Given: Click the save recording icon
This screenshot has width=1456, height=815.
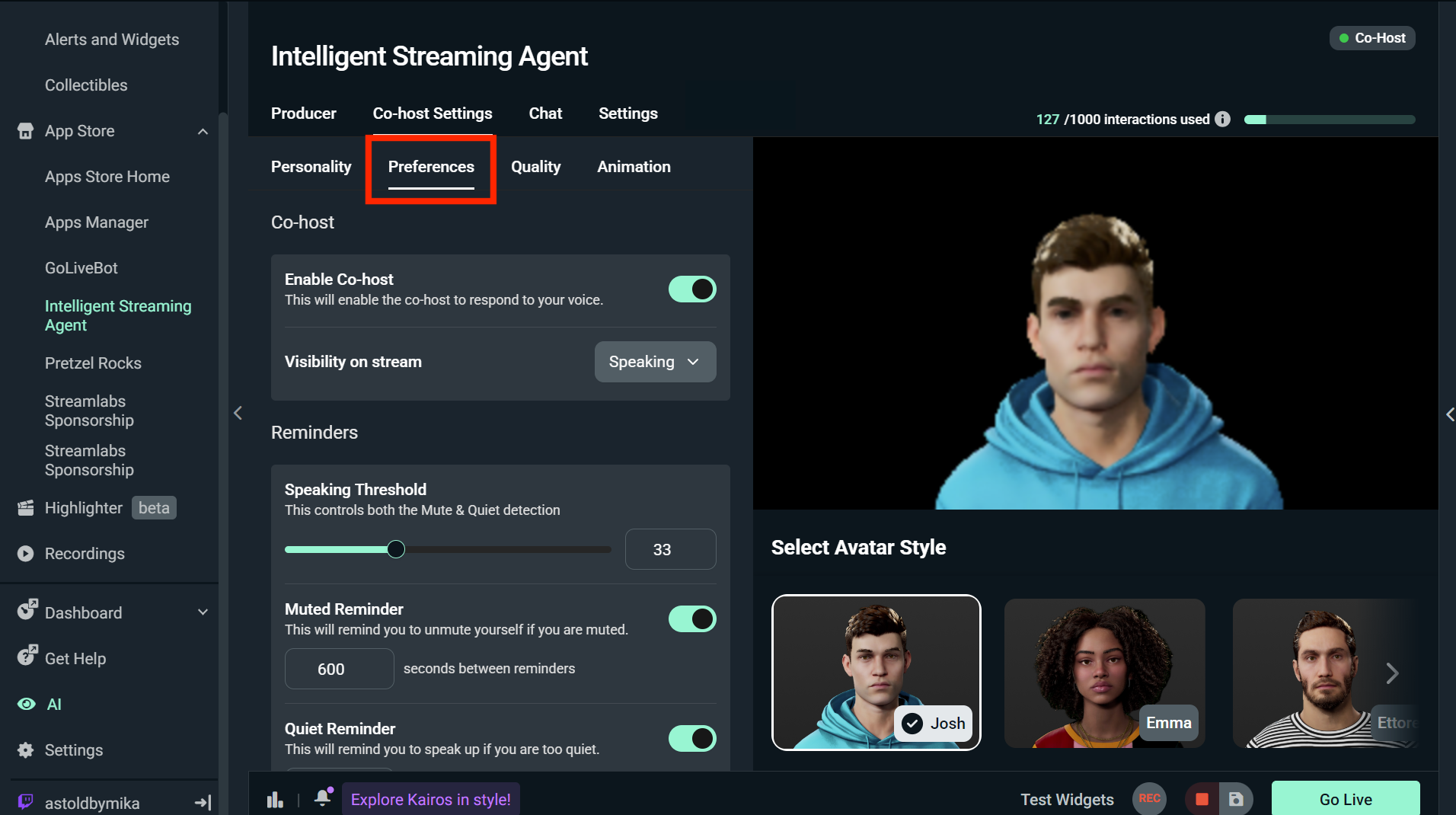Looking at the screenshot, I should (1237, 799).
